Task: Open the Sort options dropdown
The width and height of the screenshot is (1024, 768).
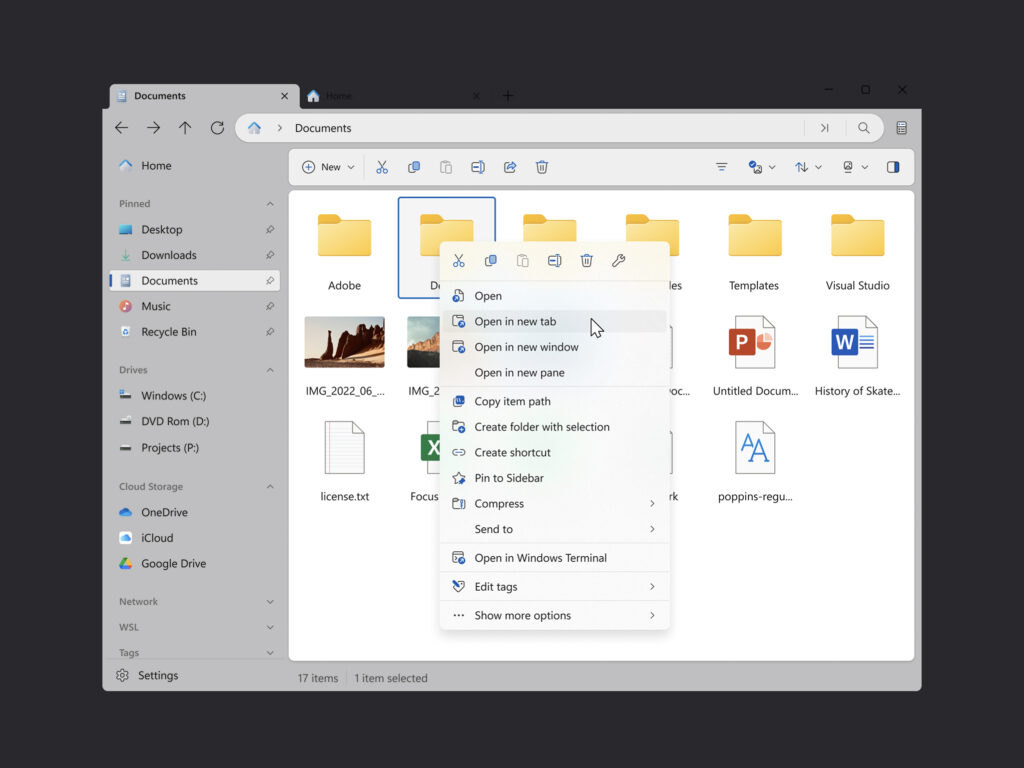Action: [808, 168]
